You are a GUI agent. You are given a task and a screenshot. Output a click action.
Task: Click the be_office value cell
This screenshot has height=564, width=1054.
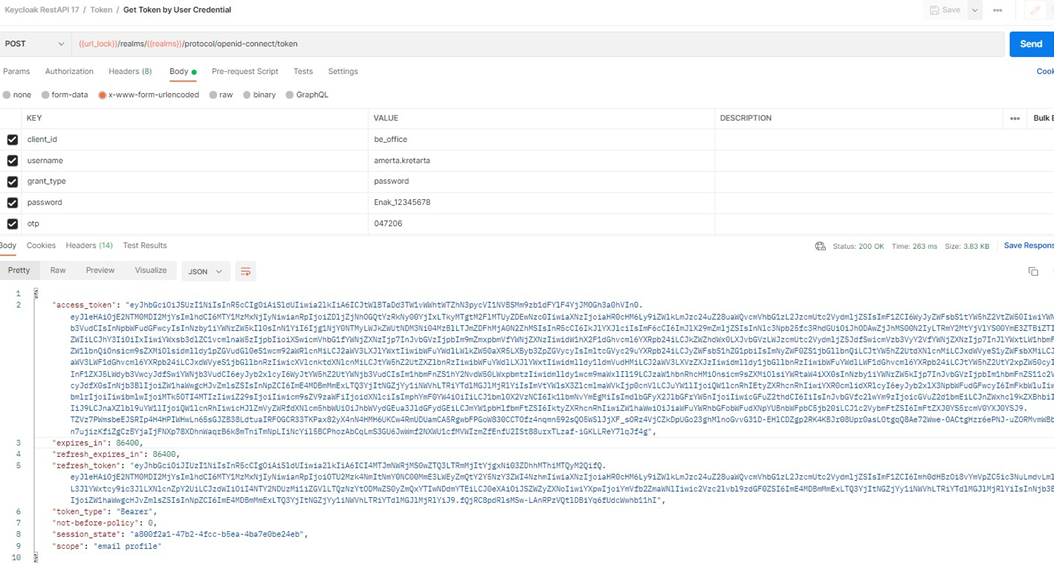coord(541,139)
